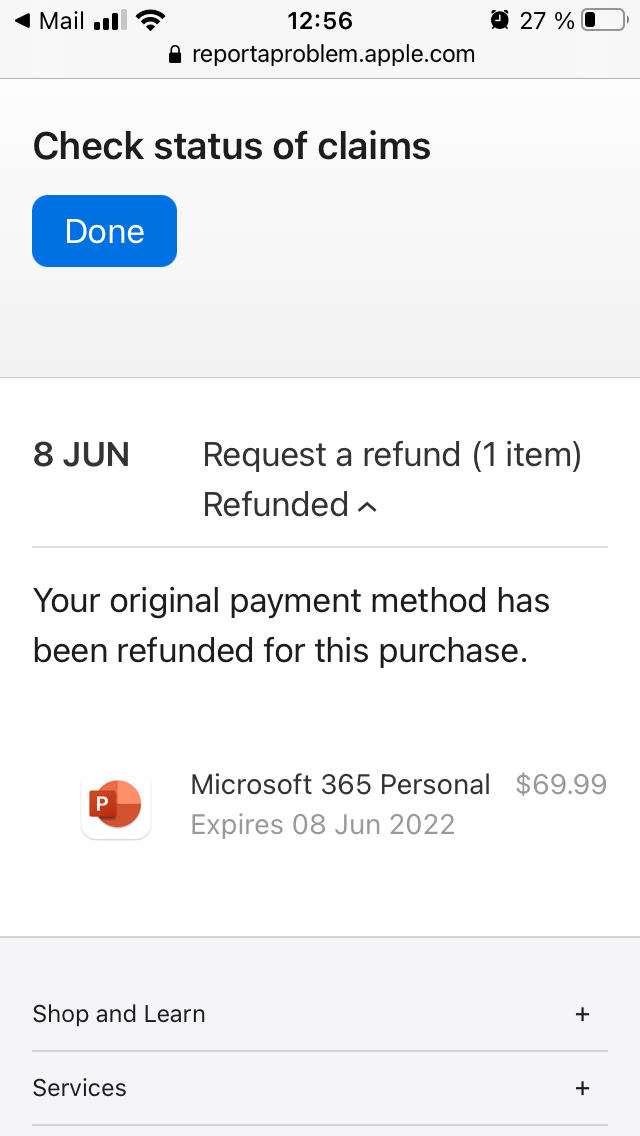The height and width of the screenshot is (1136, 640).
Task: Tap the 12:56 clock in status bar
Action: click(319, 20)
